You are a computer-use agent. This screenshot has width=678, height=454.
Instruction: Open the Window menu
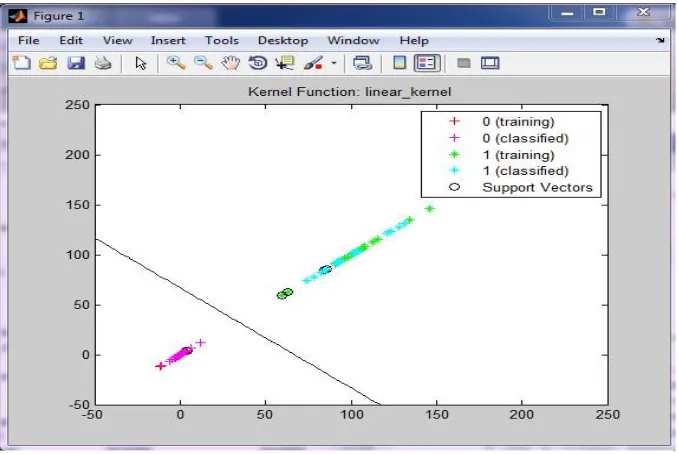coord(353,40)
